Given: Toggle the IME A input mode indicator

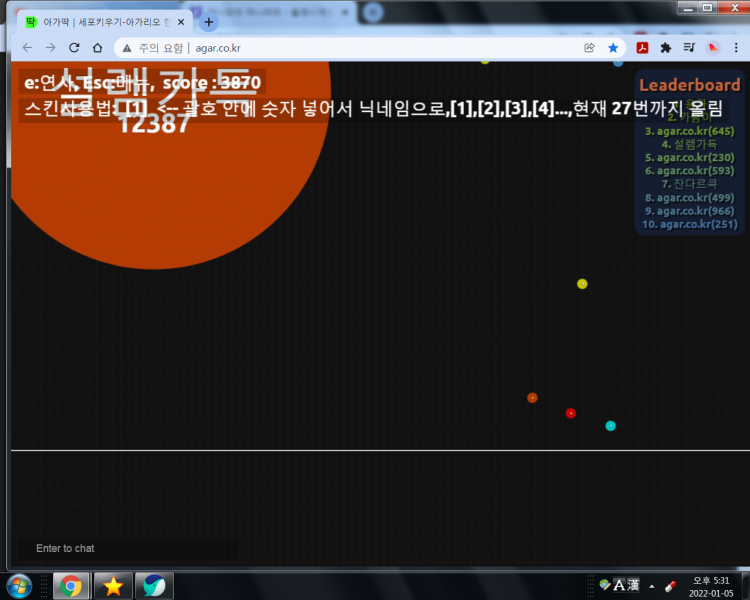Looking at the screenshot, I should click(x=619, y=585).
